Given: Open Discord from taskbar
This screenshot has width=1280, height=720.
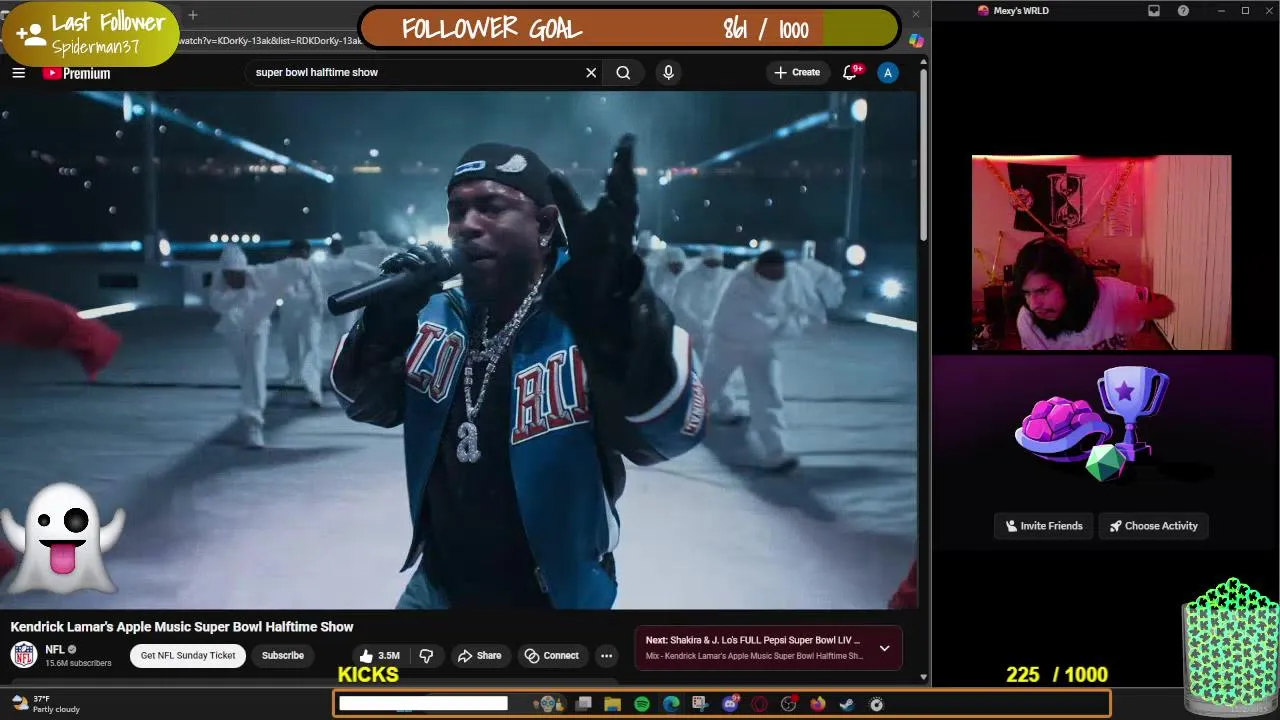Looking at the screenshot, I should (730, 704).
